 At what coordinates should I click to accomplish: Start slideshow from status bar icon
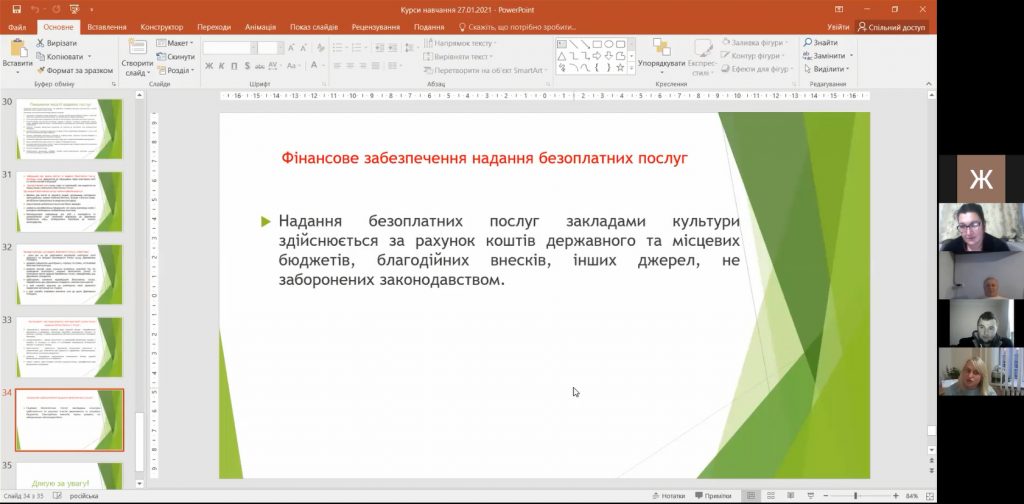808,496
